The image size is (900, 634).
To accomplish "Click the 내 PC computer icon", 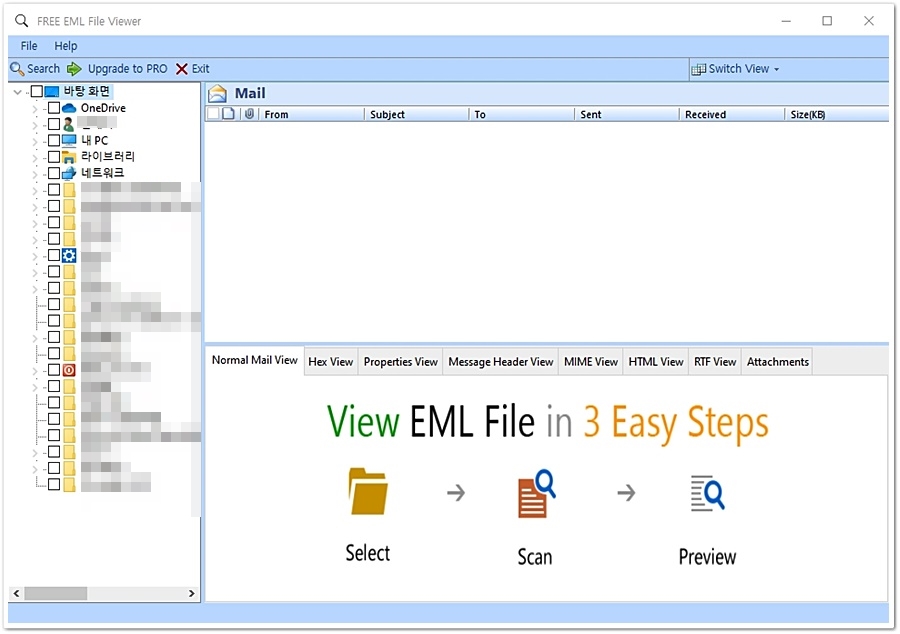I will 69,140.
